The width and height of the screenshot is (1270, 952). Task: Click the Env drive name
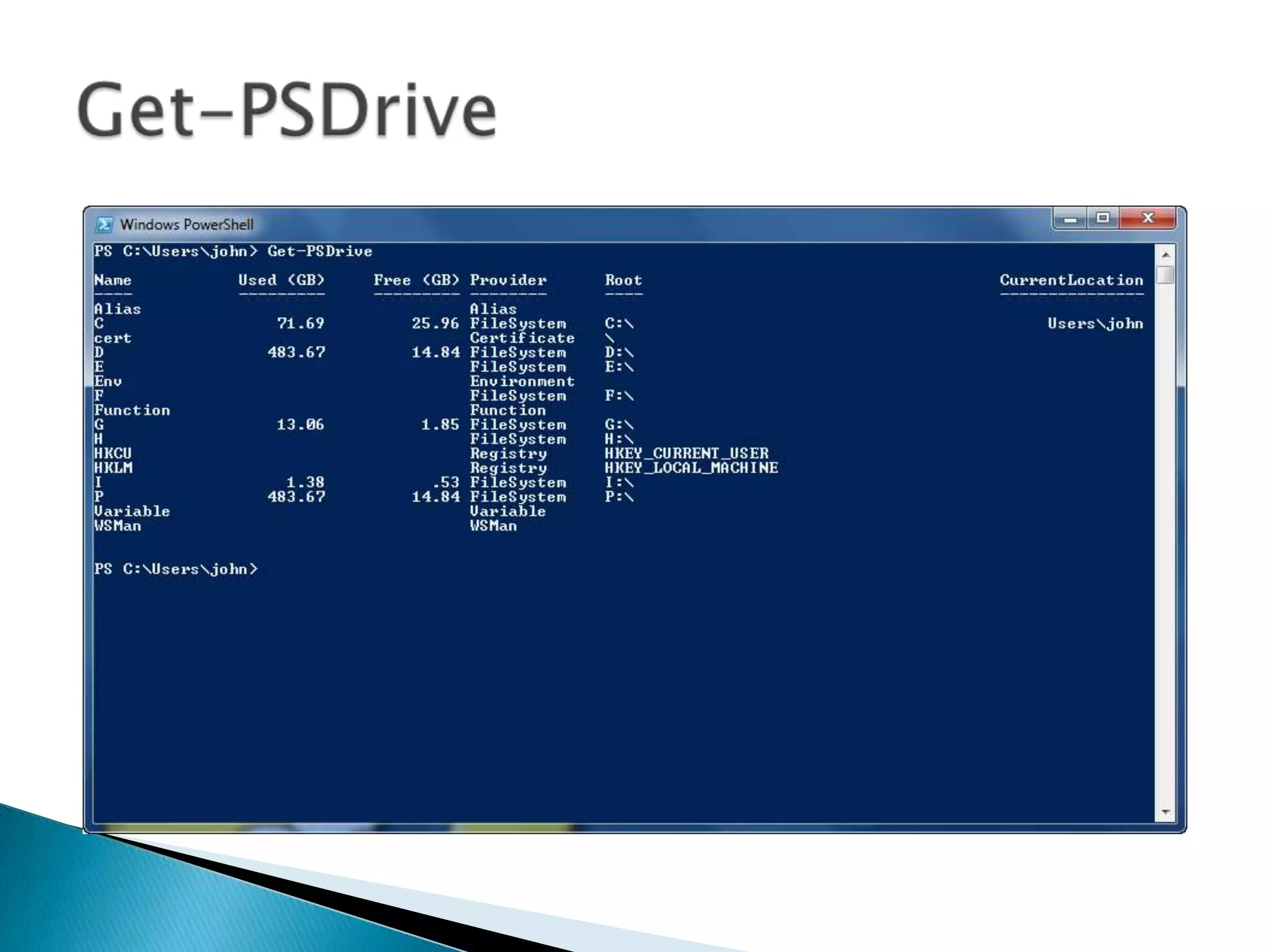108,381
